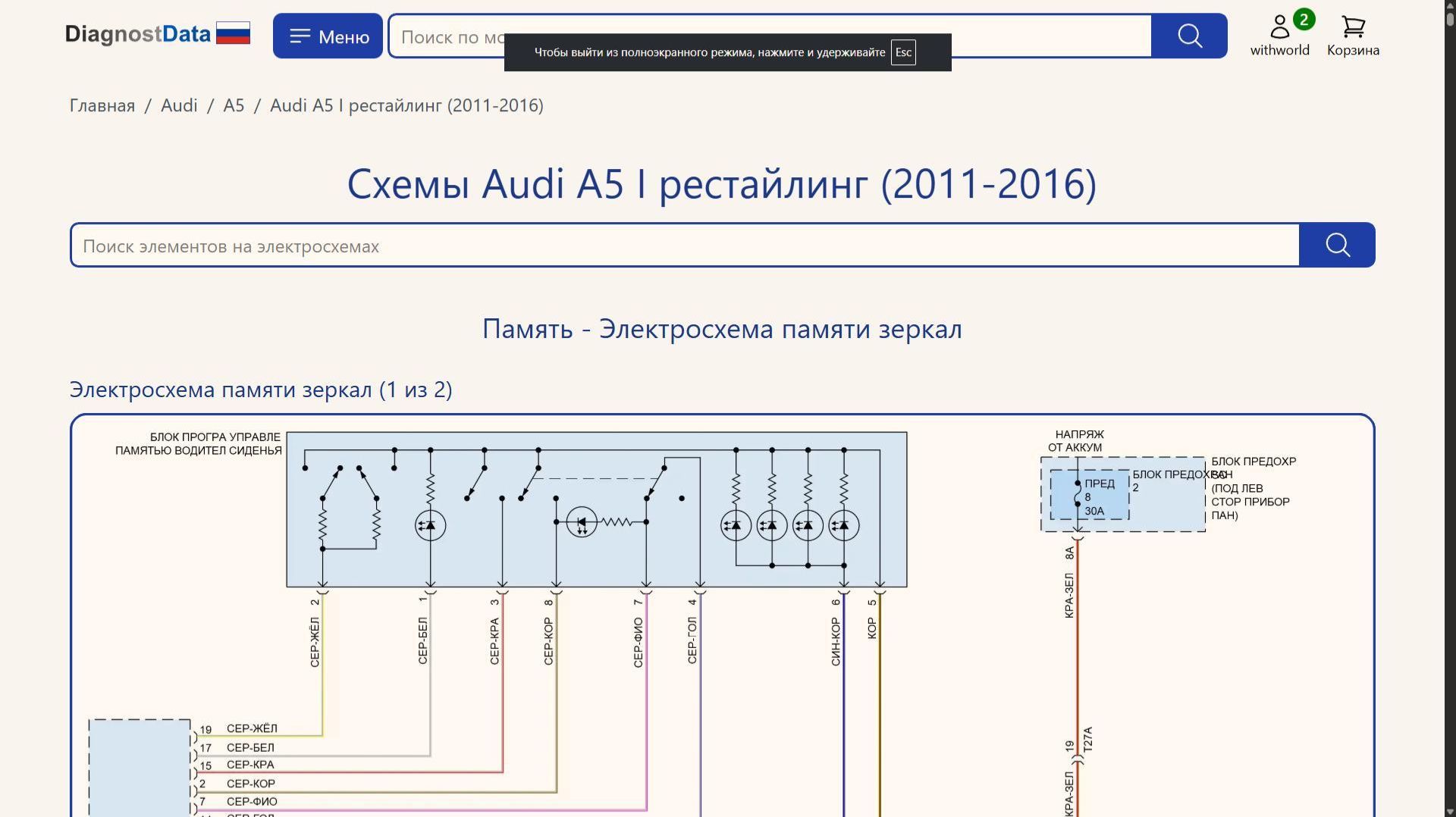
Task: Go to Главная breadcrumb link
Action: (x=102, y=105)
